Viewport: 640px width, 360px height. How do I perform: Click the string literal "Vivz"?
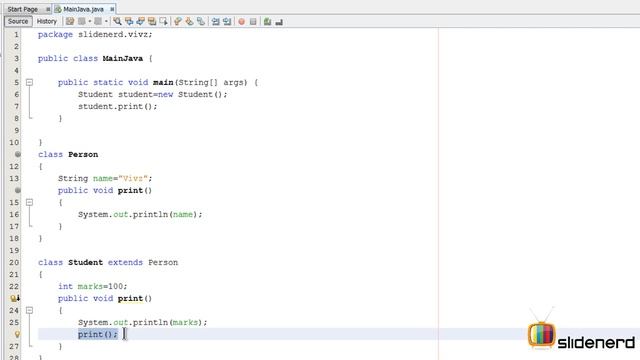tap(133, 178)
